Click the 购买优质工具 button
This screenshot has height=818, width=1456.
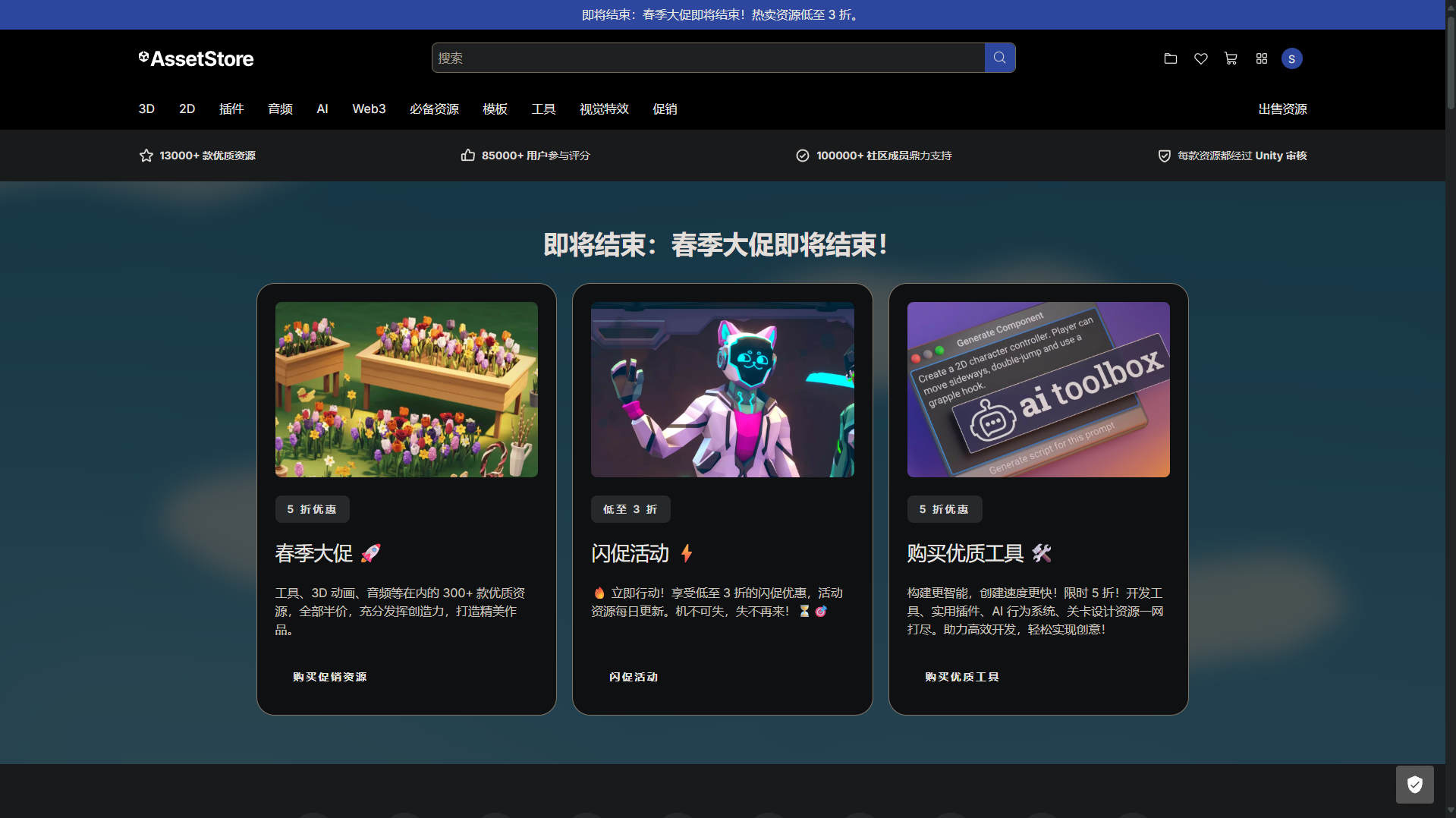pos(962,677)
